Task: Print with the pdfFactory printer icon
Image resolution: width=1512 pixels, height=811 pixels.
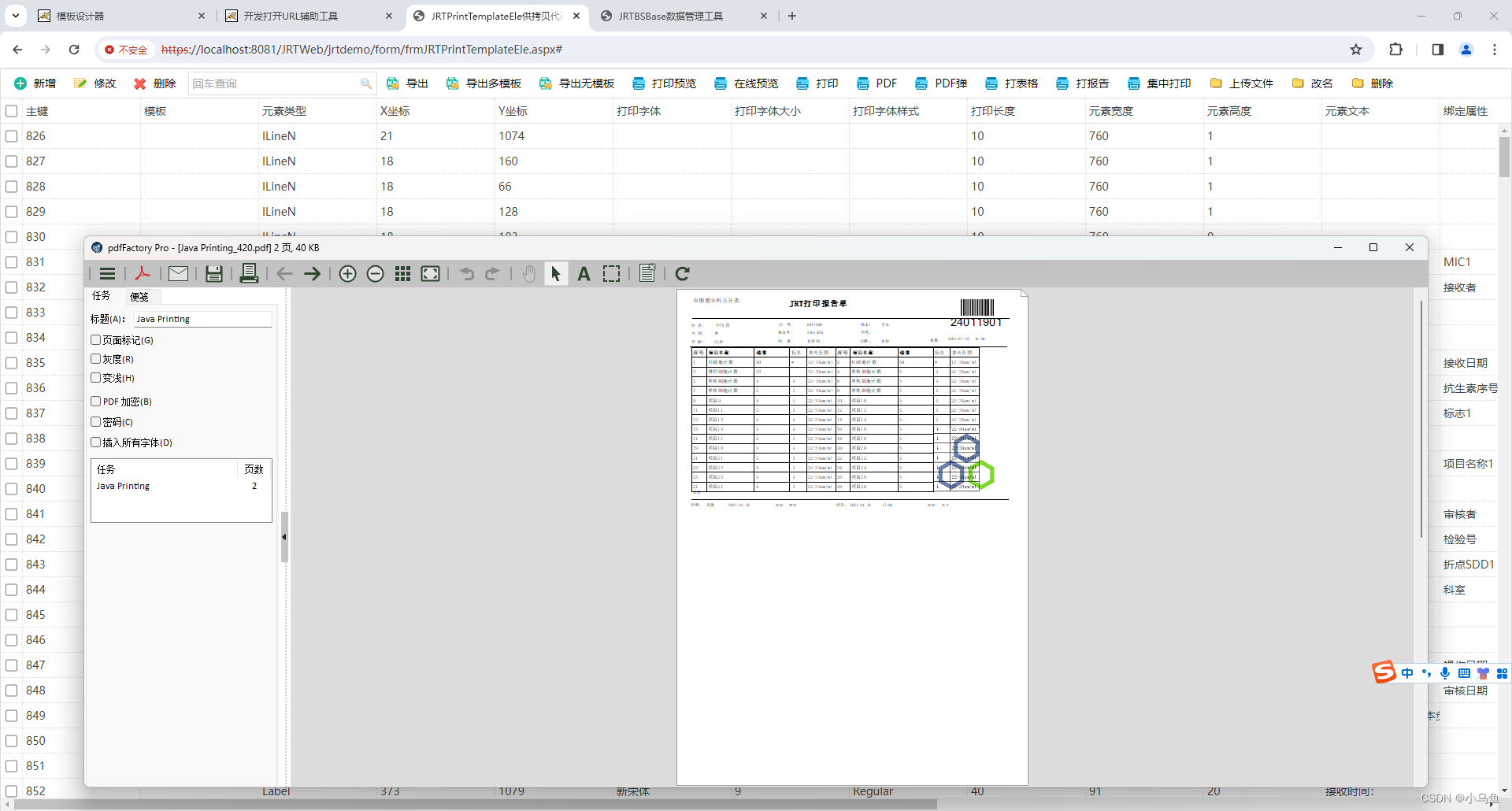Action: (x=249, y=273)
